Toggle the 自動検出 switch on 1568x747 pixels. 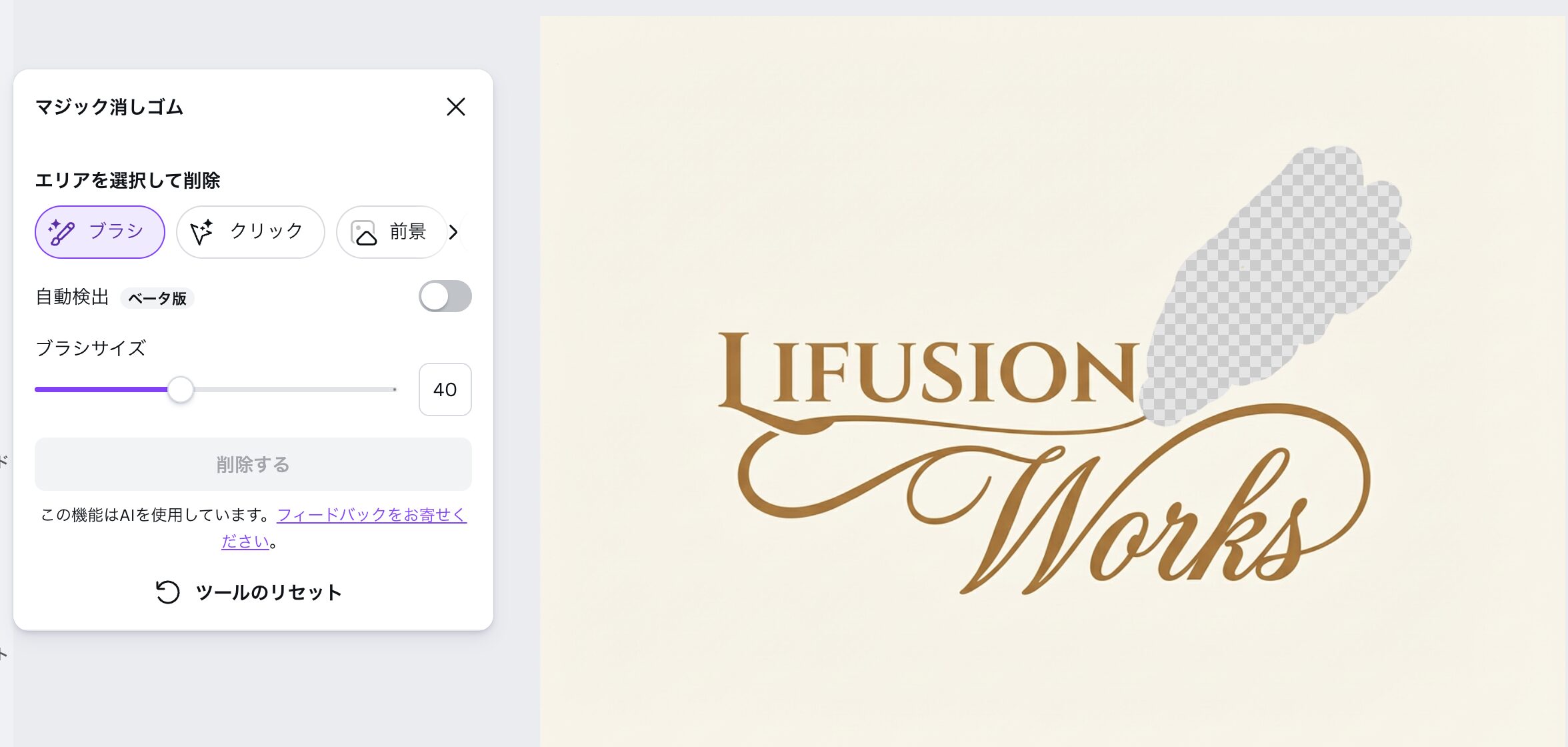445,296
